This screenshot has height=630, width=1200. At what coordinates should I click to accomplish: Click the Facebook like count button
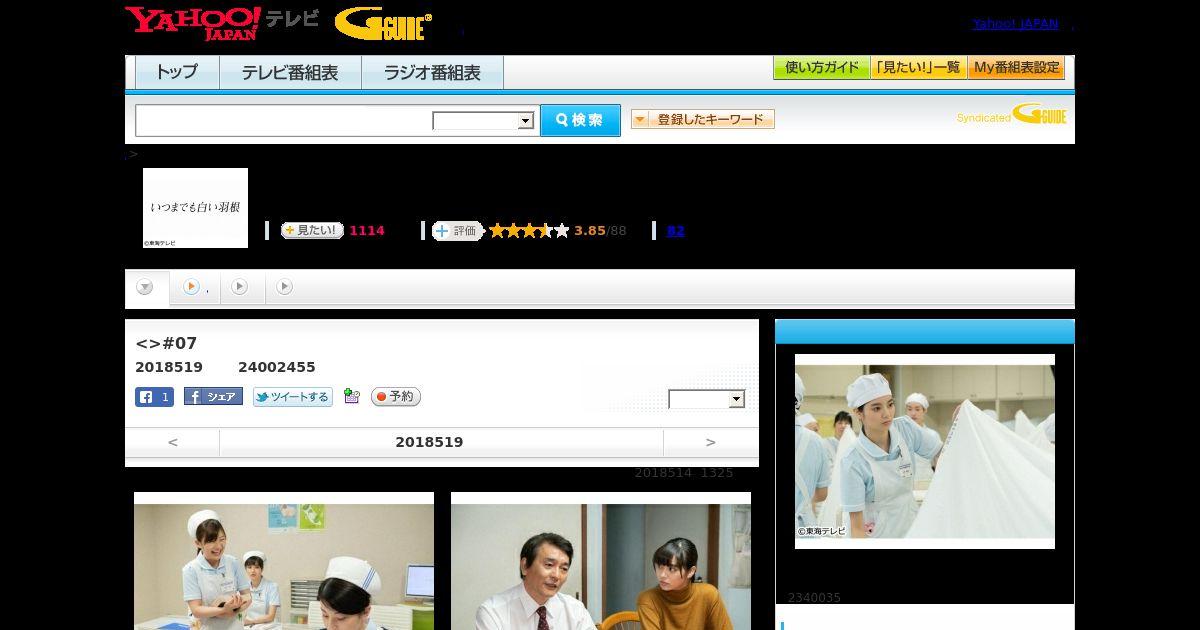pos(154,397)
